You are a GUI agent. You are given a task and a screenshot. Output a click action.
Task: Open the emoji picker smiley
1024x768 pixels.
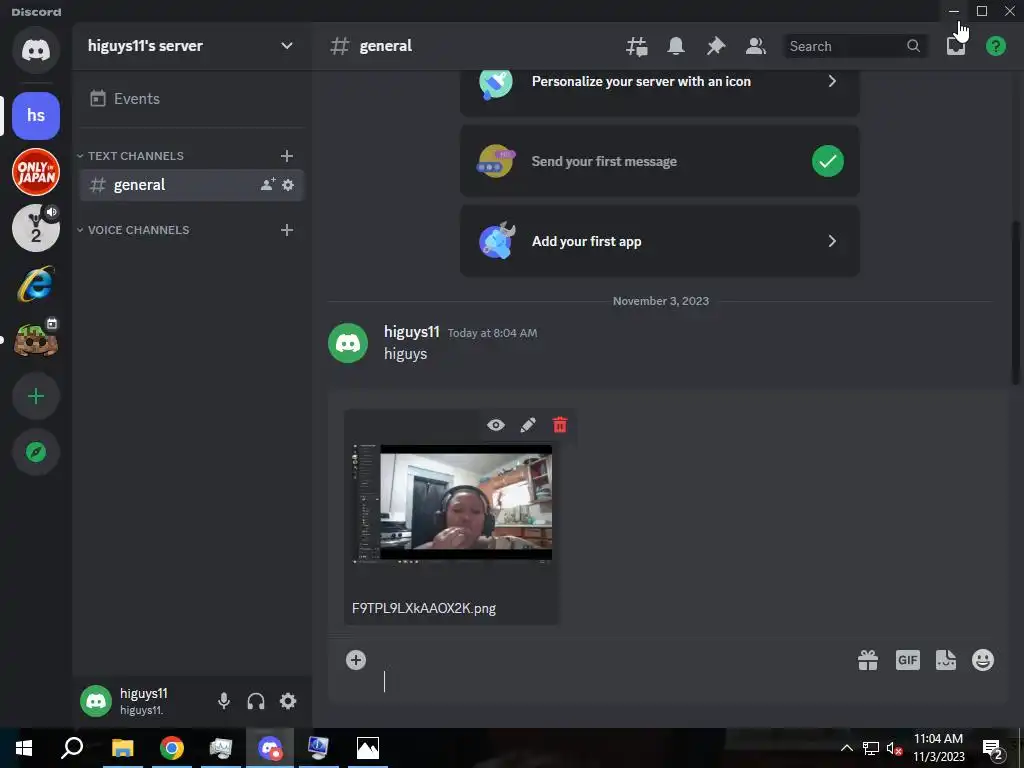pos(983,660)
